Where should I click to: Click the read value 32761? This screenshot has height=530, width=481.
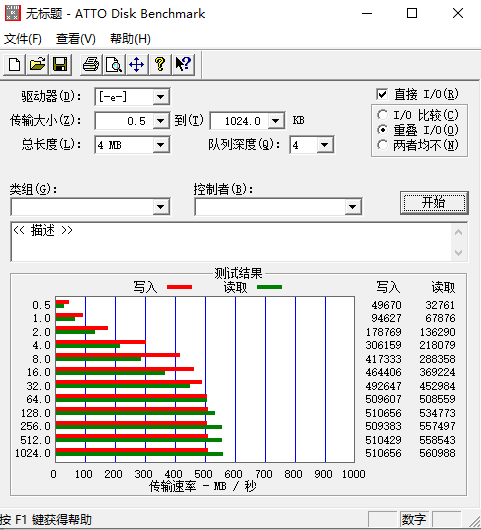point(440,305)
